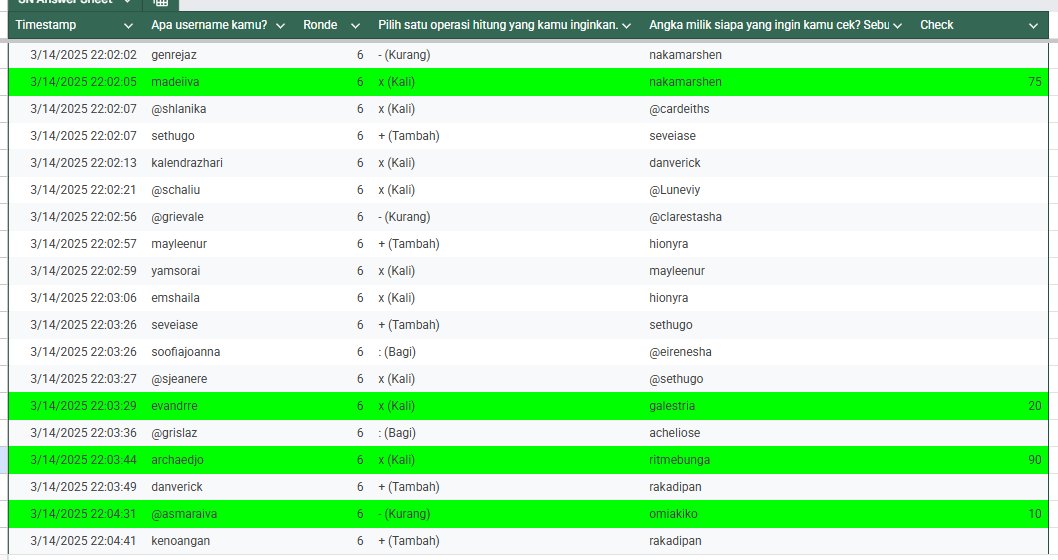Click 'x (Kali)' operation in yamsorai row
This screenshot has width=1058, height=560.
pyautogui.click(x=396, y=271)
